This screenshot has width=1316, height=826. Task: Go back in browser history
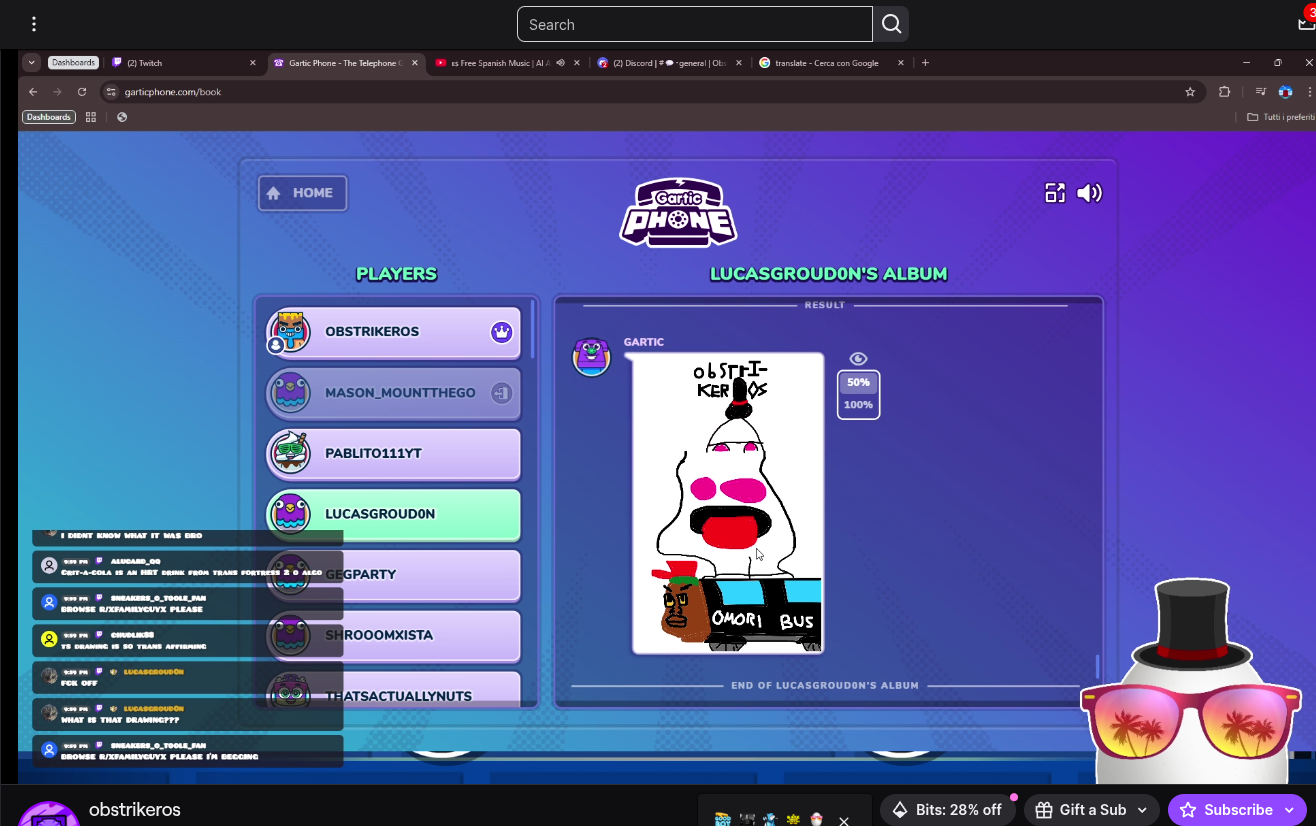tap(33, 92)
